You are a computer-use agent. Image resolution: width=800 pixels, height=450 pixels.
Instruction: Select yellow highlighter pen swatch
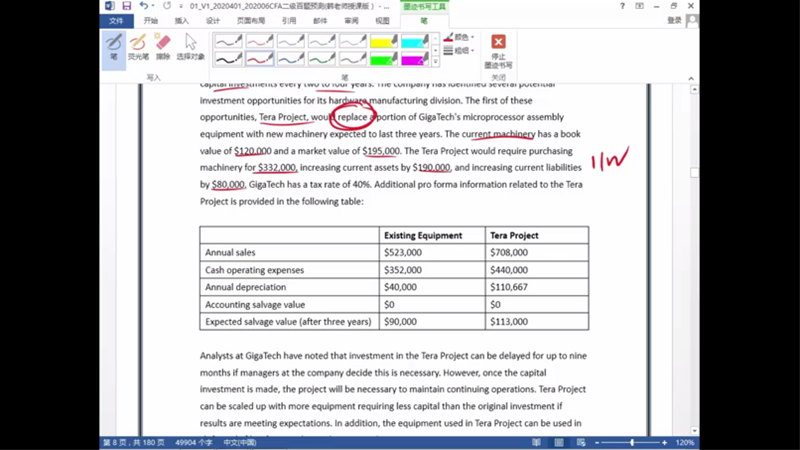[384, 41]
